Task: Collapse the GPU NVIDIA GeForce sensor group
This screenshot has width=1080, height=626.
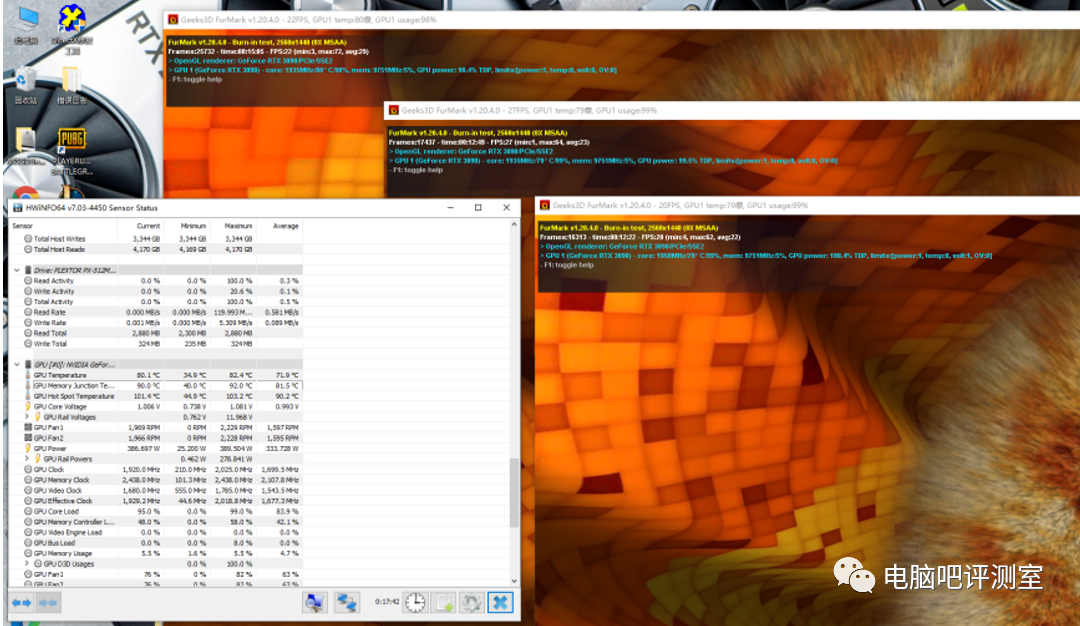Action: click(17, 364)
